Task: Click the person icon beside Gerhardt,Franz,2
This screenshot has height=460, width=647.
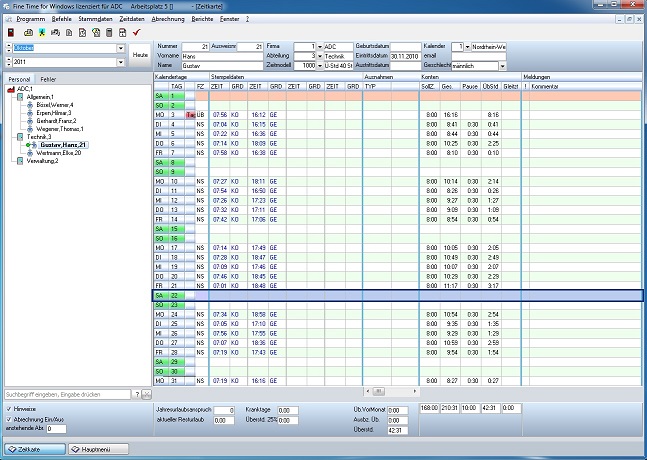Action: 30,121
